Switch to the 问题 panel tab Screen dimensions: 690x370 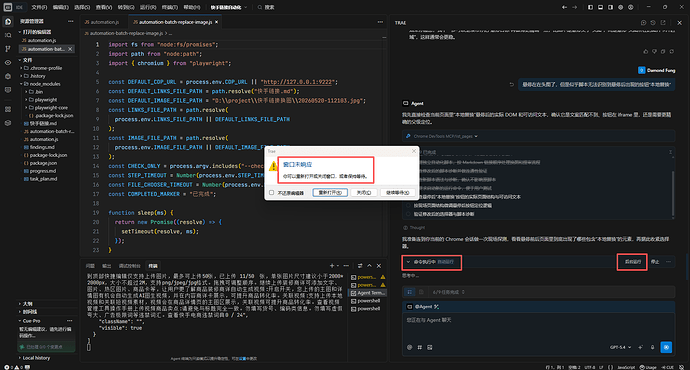pos(90,266)
